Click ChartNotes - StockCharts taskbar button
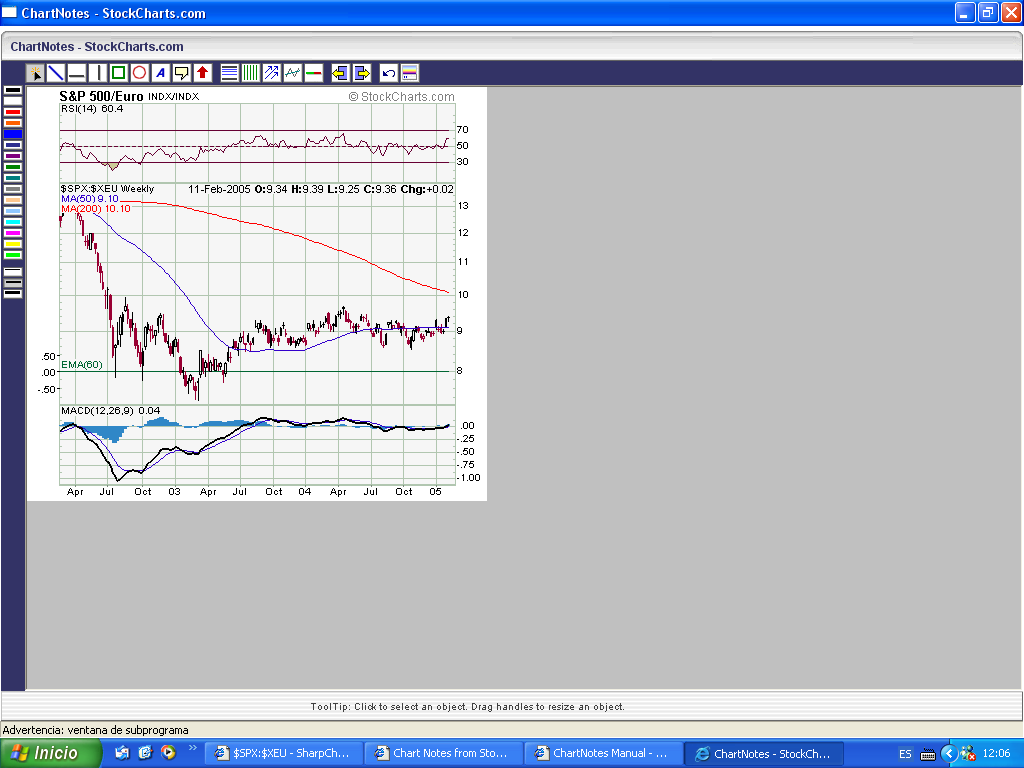The width and height of the screenshot is (1024, 768). [765, 753]
